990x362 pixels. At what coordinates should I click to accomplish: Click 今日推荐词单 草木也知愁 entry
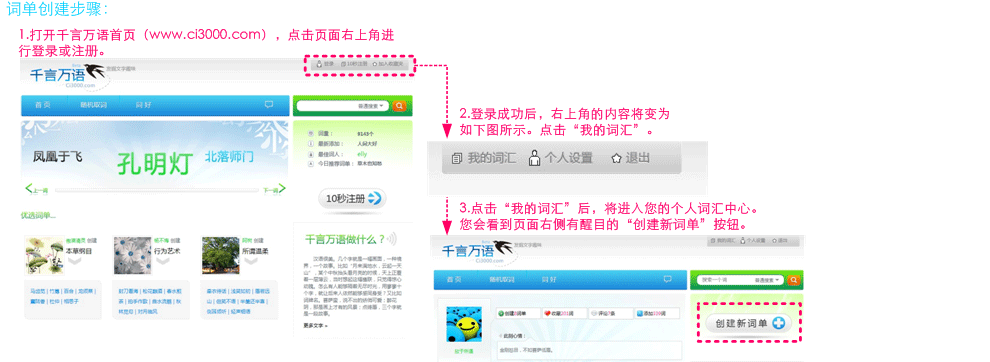click(x=369, y=164)
